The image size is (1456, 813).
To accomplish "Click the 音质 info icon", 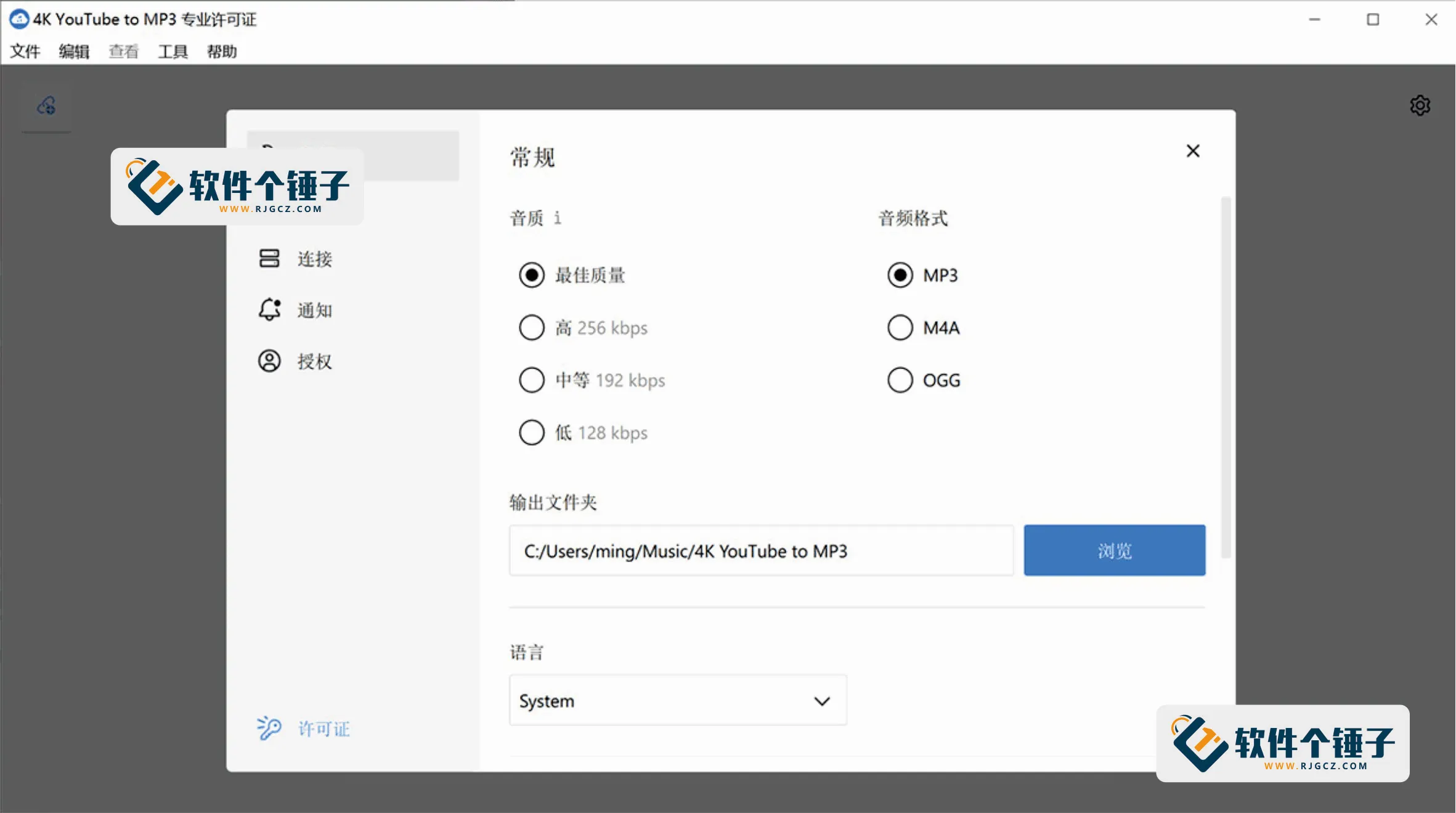I will (557, 218).
